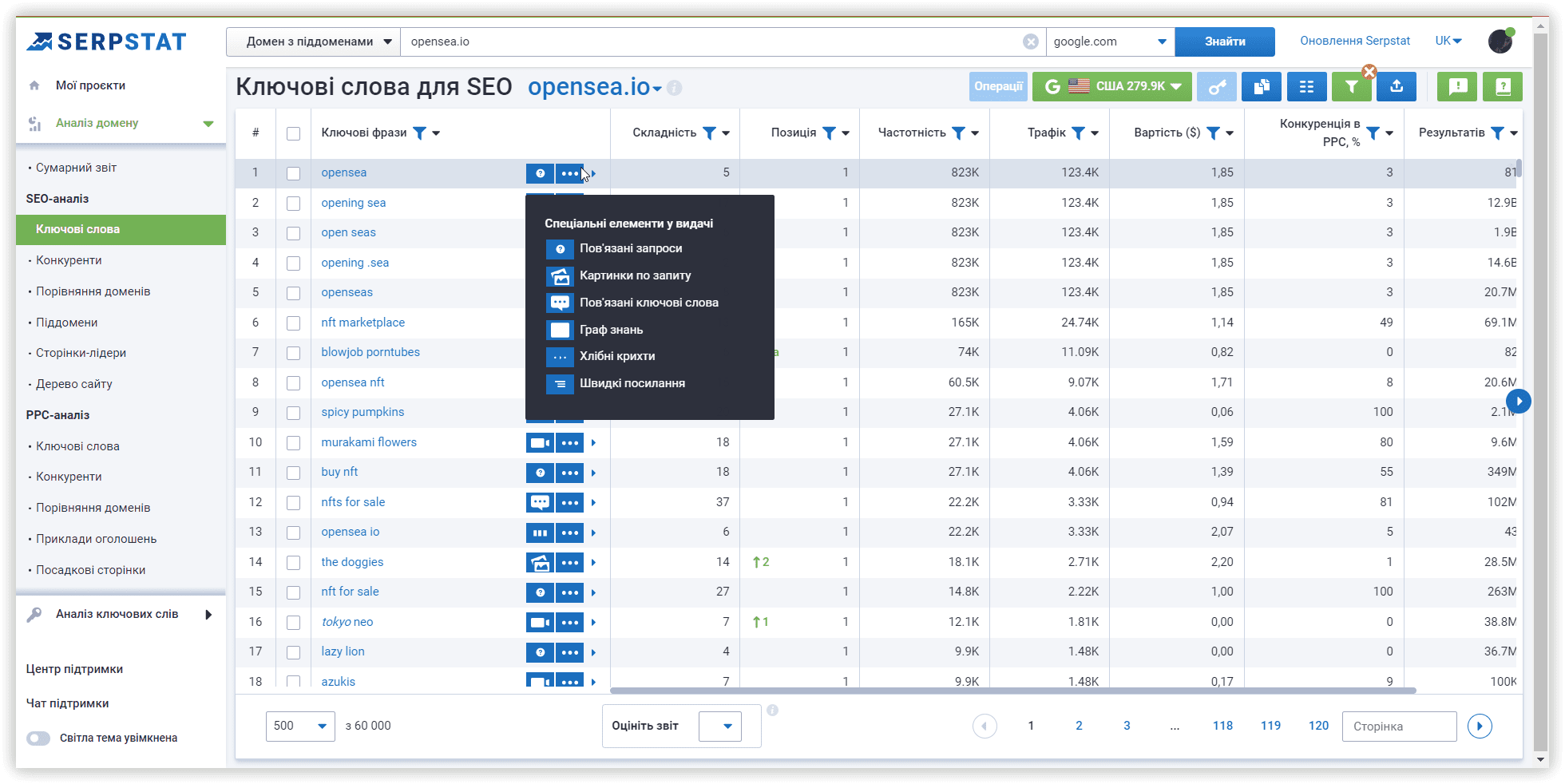1565x784 pixels.
Task: Tick the select-all checkbox in table header
Action: [x=294, y=133]
